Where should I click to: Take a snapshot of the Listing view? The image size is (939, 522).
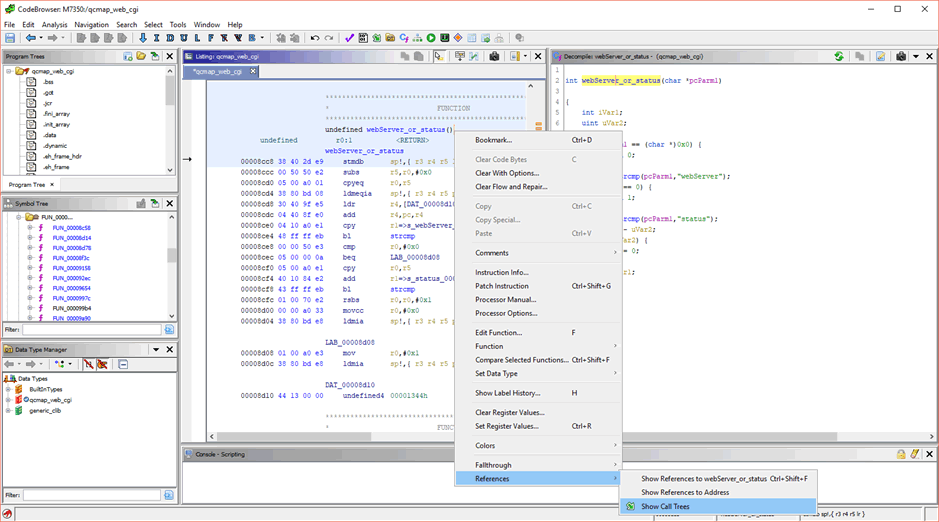click(494, 57)
